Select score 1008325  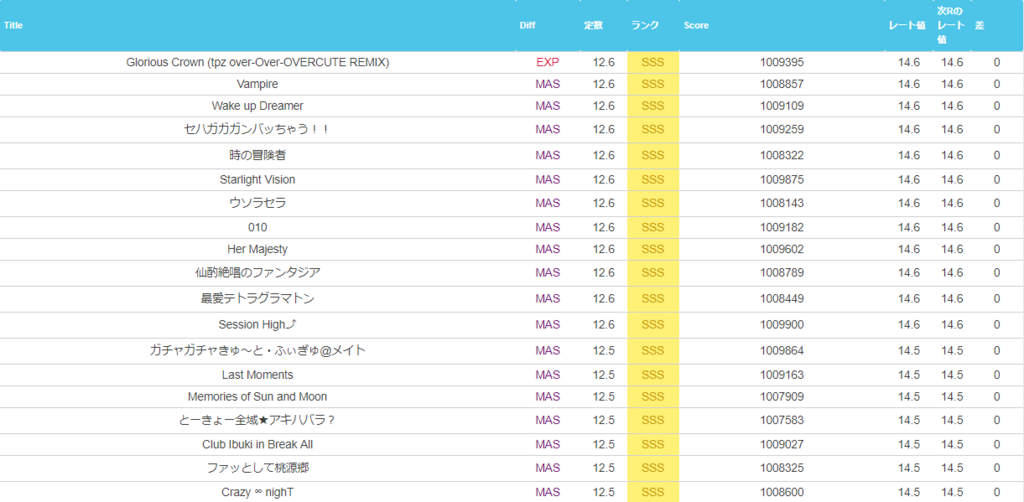coord(782,468)
